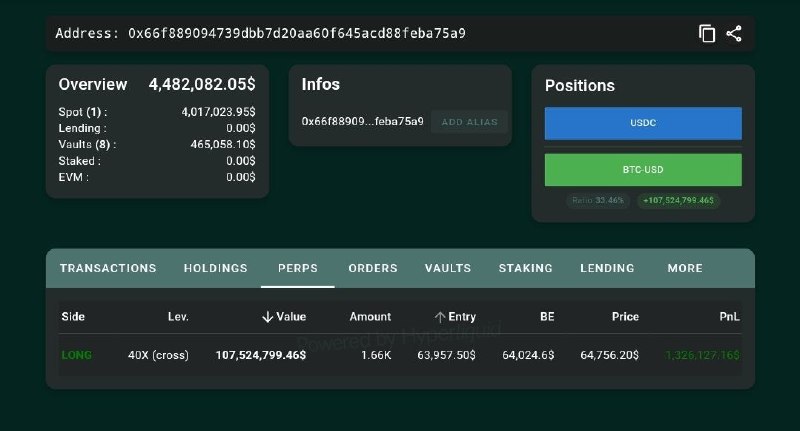The image size is (800, 431).
Task: Open the TRANSACTIONS tab
Action: pyautogui.click(x=108, y=268)
